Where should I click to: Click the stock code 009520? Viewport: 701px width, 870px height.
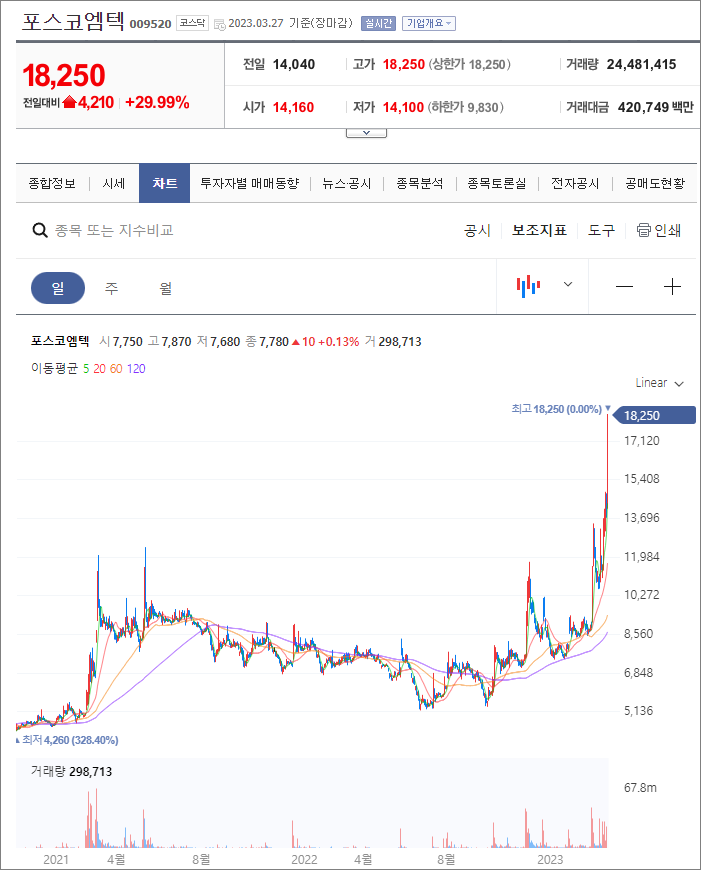pos(150,24)
